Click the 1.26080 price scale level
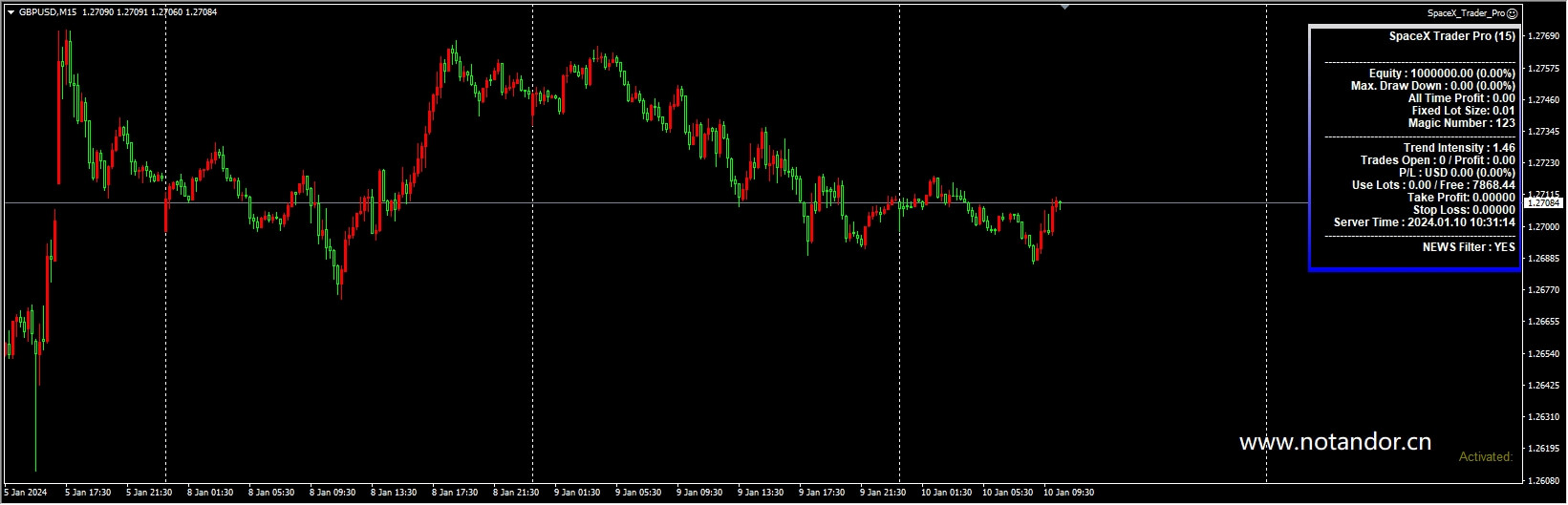The height and width of the screenshot is (505, 1568). (1544, 480)
